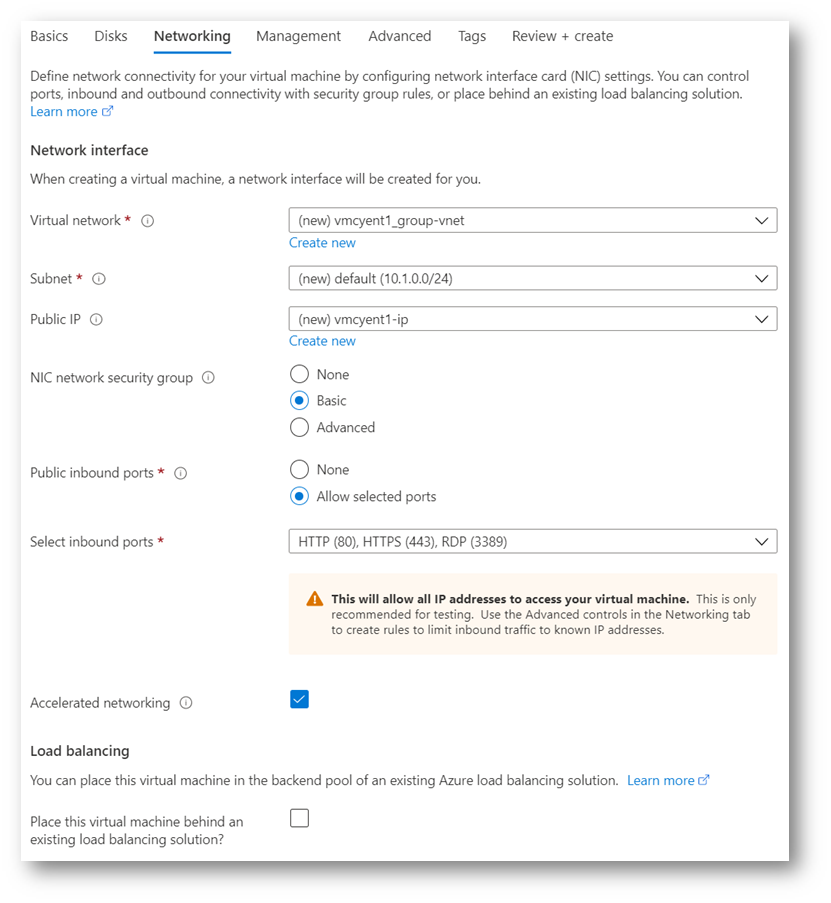Go to the Review + create tab
Viewport: 831px width, 903px height.
pyautogui.click(x=562, y=36)
